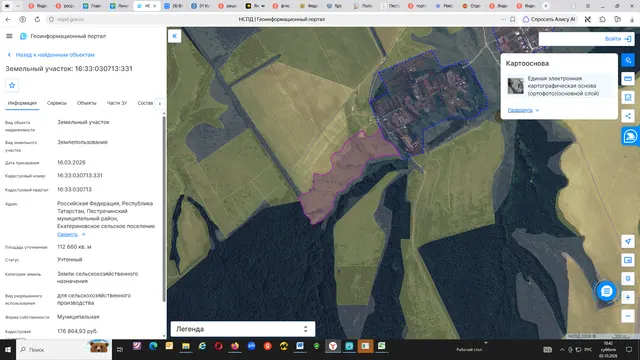
Task: Open a new browser tab with plus
Action: click(x=546, y=6)
